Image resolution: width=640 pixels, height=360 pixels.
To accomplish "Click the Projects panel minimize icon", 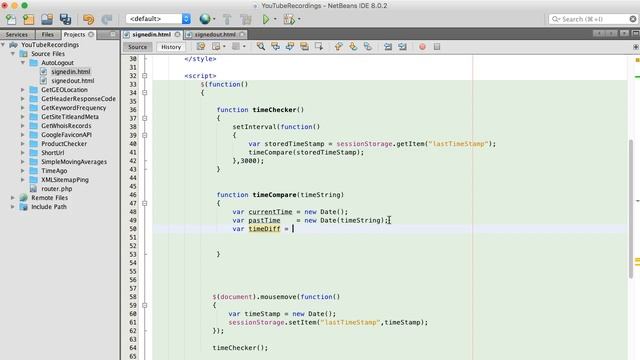I will (x=113, y=35).
